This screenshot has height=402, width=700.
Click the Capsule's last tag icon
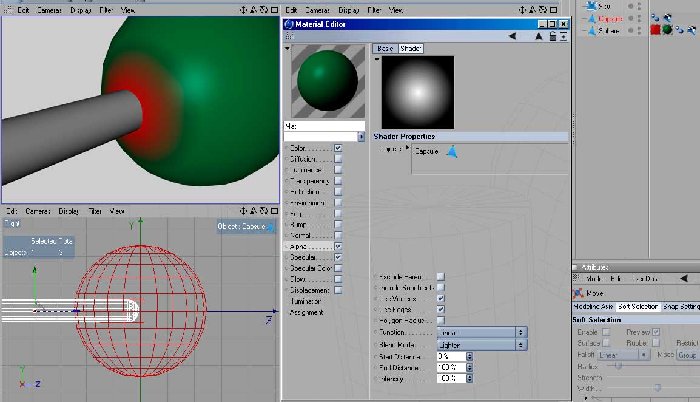tap(667, 18)
